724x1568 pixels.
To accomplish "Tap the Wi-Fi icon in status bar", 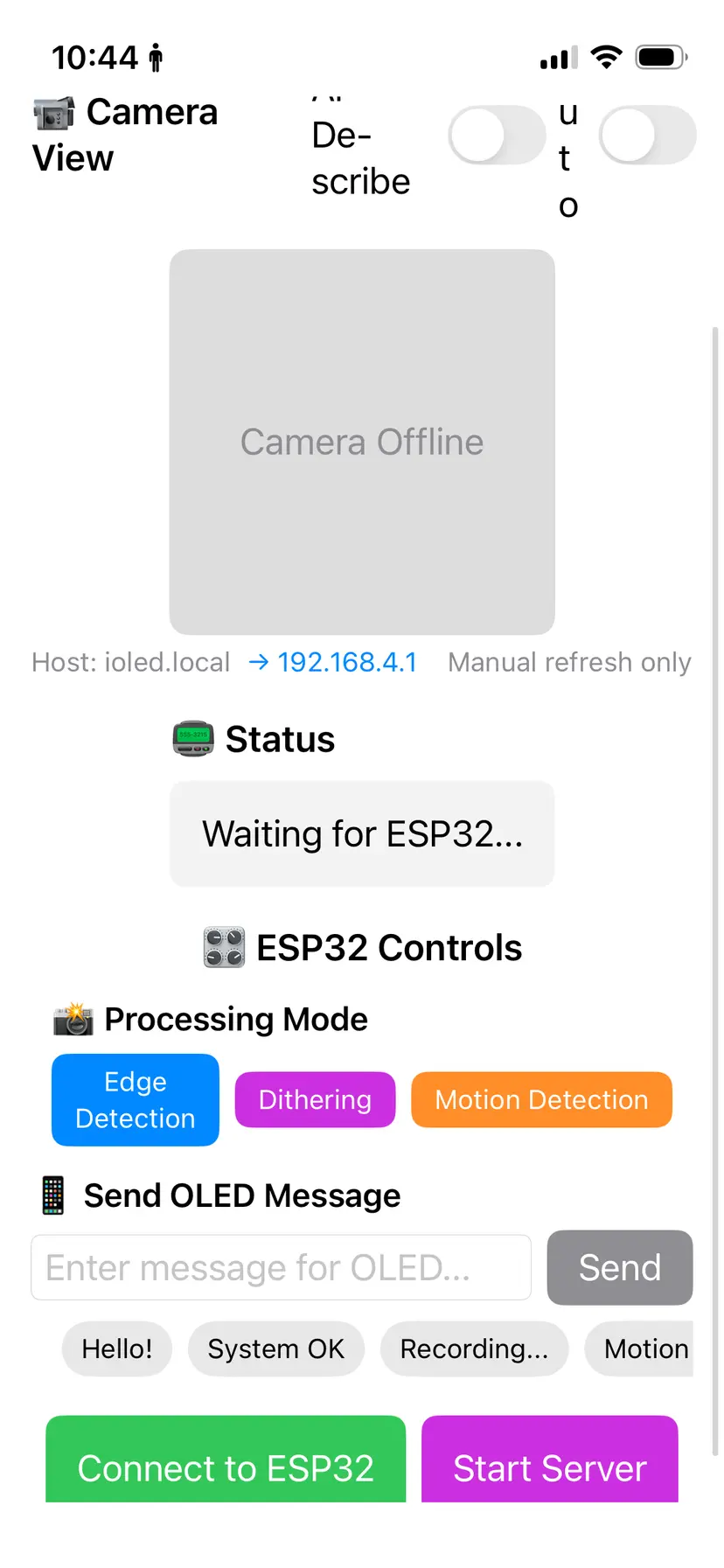I will click(x=606, y=58).
